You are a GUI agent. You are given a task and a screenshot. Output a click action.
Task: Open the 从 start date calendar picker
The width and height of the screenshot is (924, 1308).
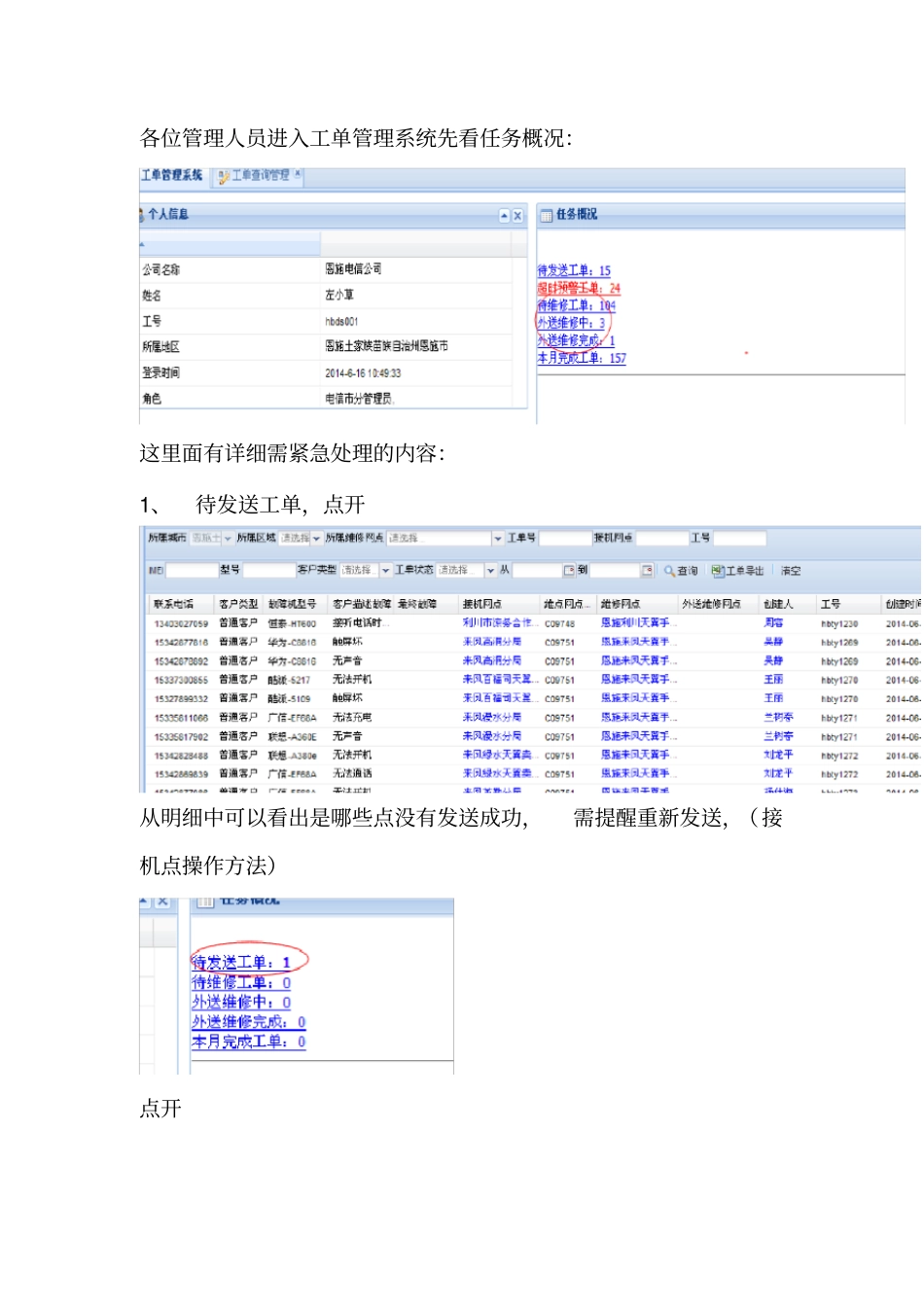569,571
